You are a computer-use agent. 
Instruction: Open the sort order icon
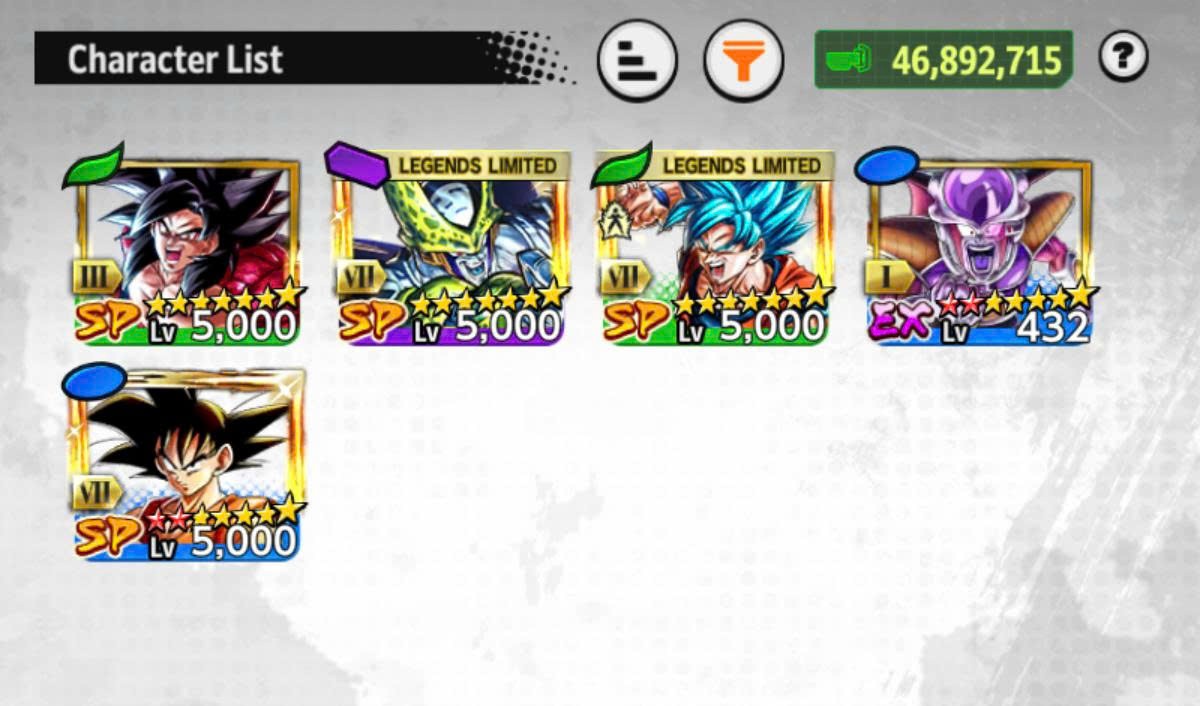(637, 62)
